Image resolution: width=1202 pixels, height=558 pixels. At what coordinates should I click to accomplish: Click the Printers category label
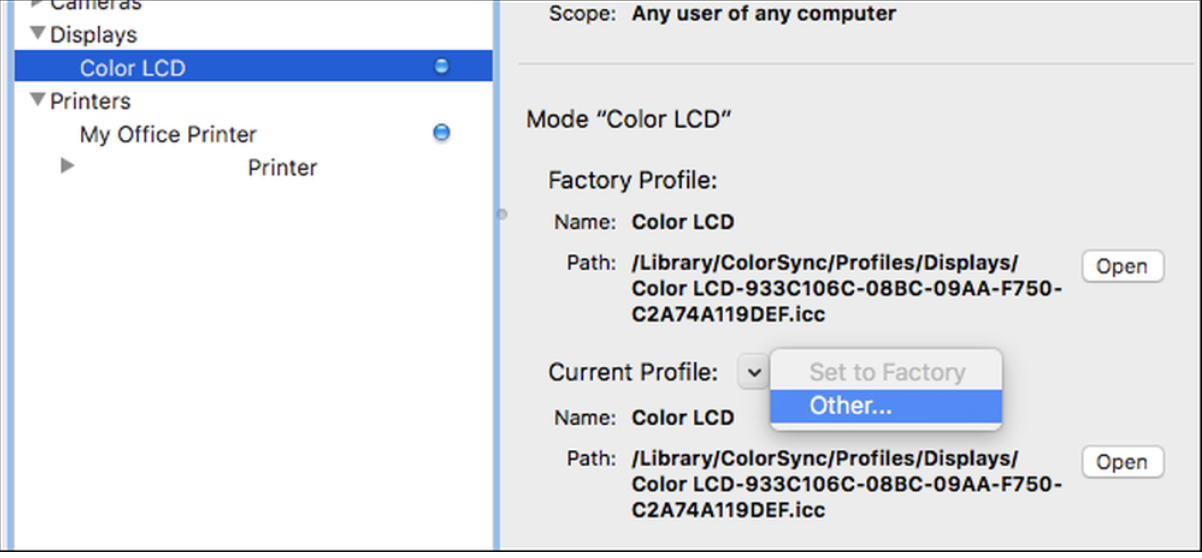[90, 101]
